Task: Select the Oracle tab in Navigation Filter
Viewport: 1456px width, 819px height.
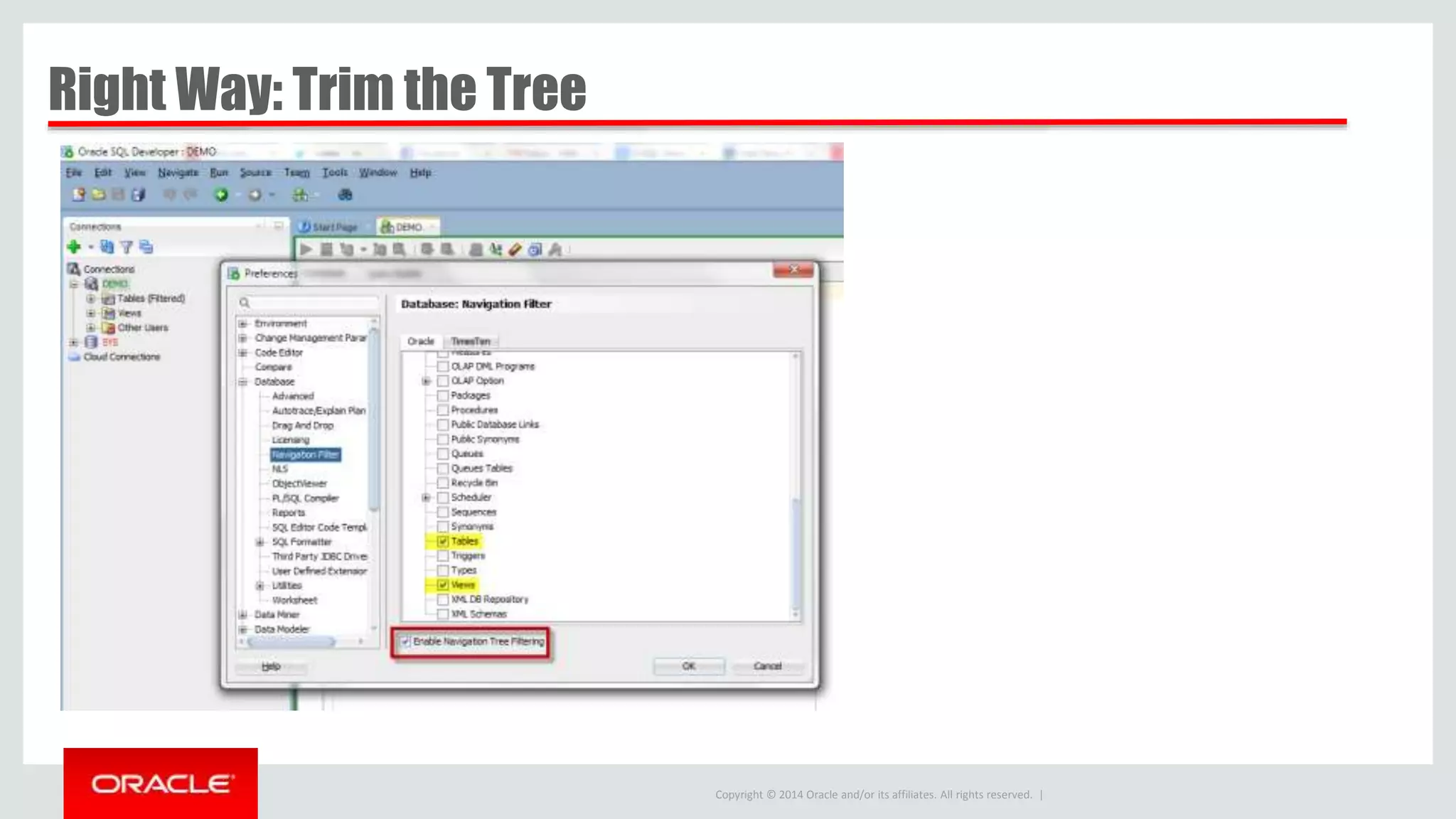Action: pos(421,341)
